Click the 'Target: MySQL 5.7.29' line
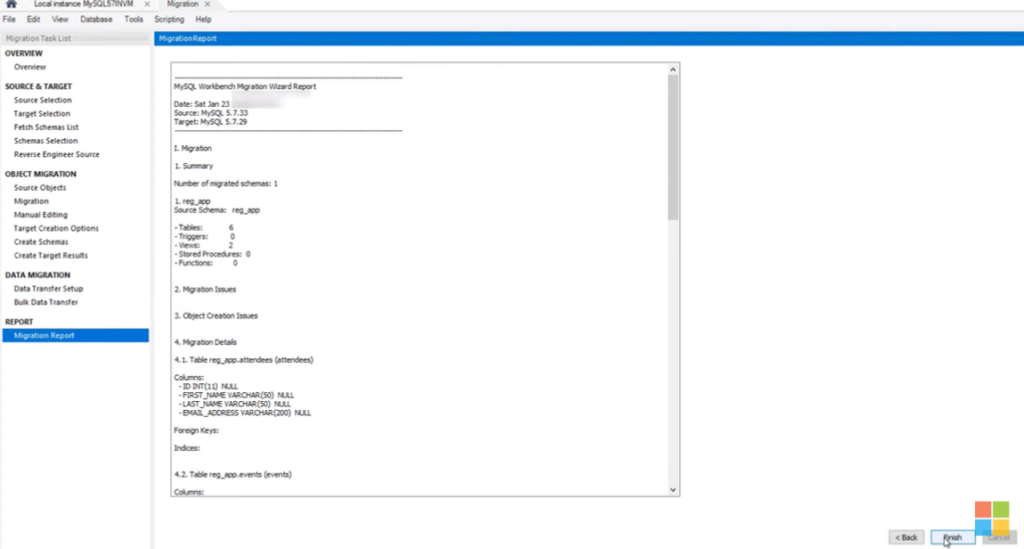1024x549 pixels. [210, 122]
